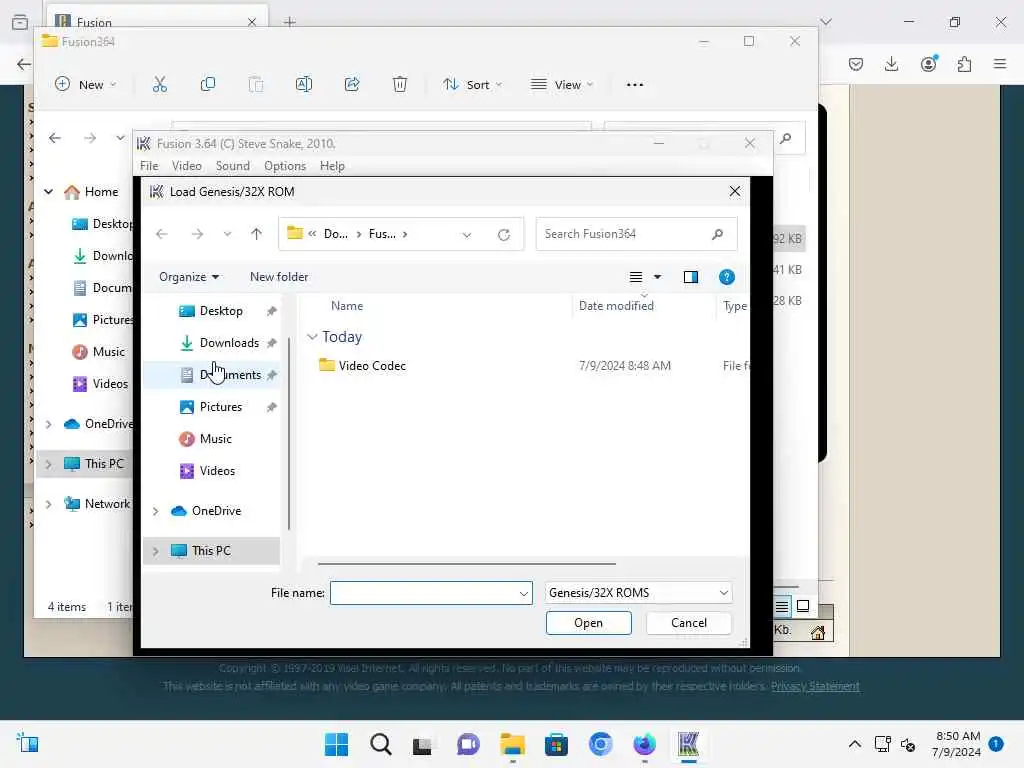Click forward arrow in Load ROM dialog

click(197, 234)
